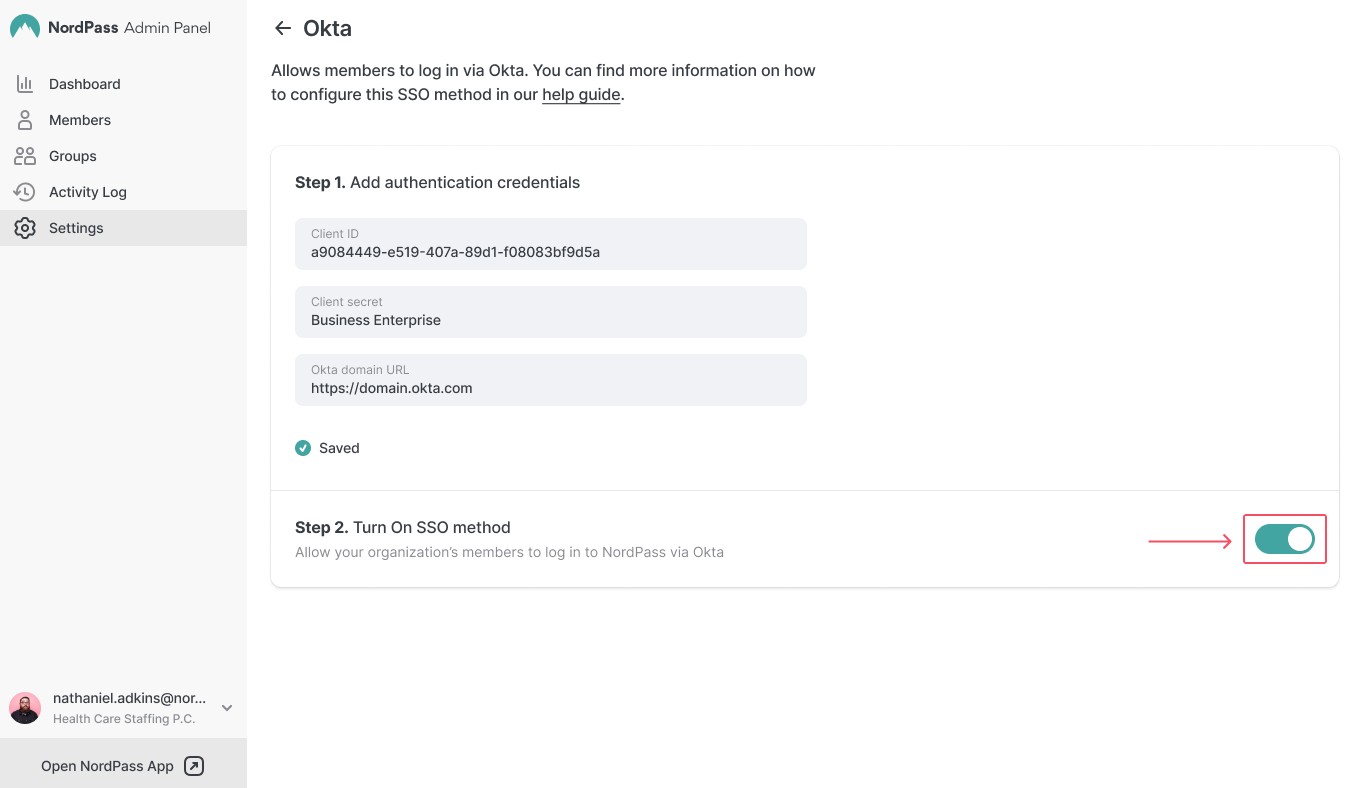Click the Step 1 Add authentication credentials heading
Viewport: 1357px width, 788px height.
click(x=438, y=182)
